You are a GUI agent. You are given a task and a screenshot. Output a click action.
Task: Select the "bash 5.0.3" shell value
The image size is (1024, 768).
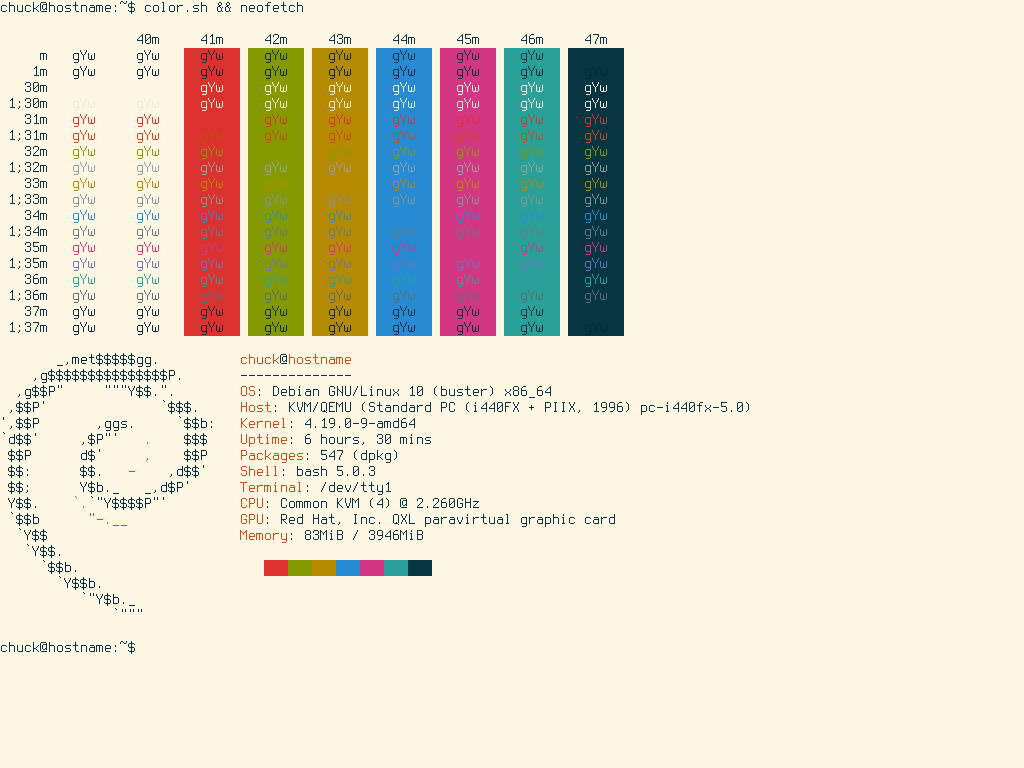(x=336, y=472)
